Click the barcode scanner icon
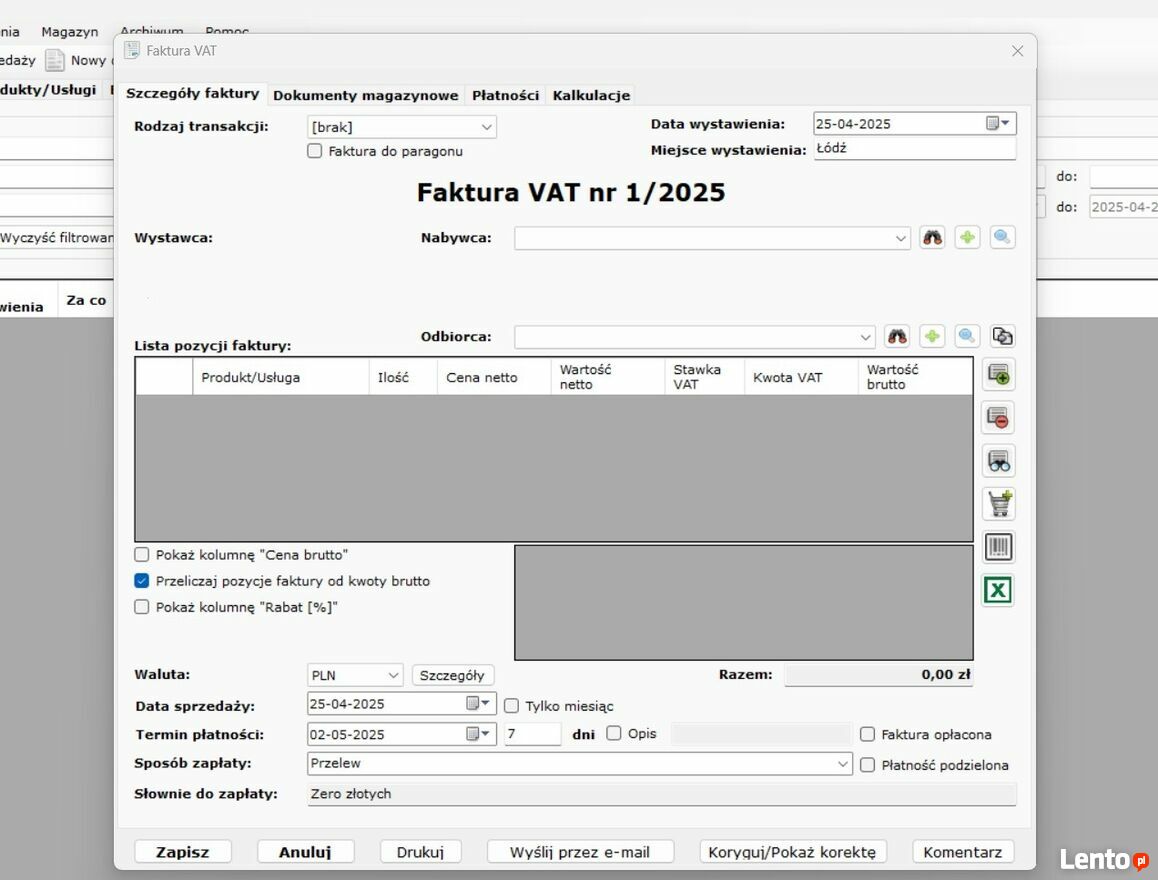Screen dimensions: 1158x880 coord(998,547)
